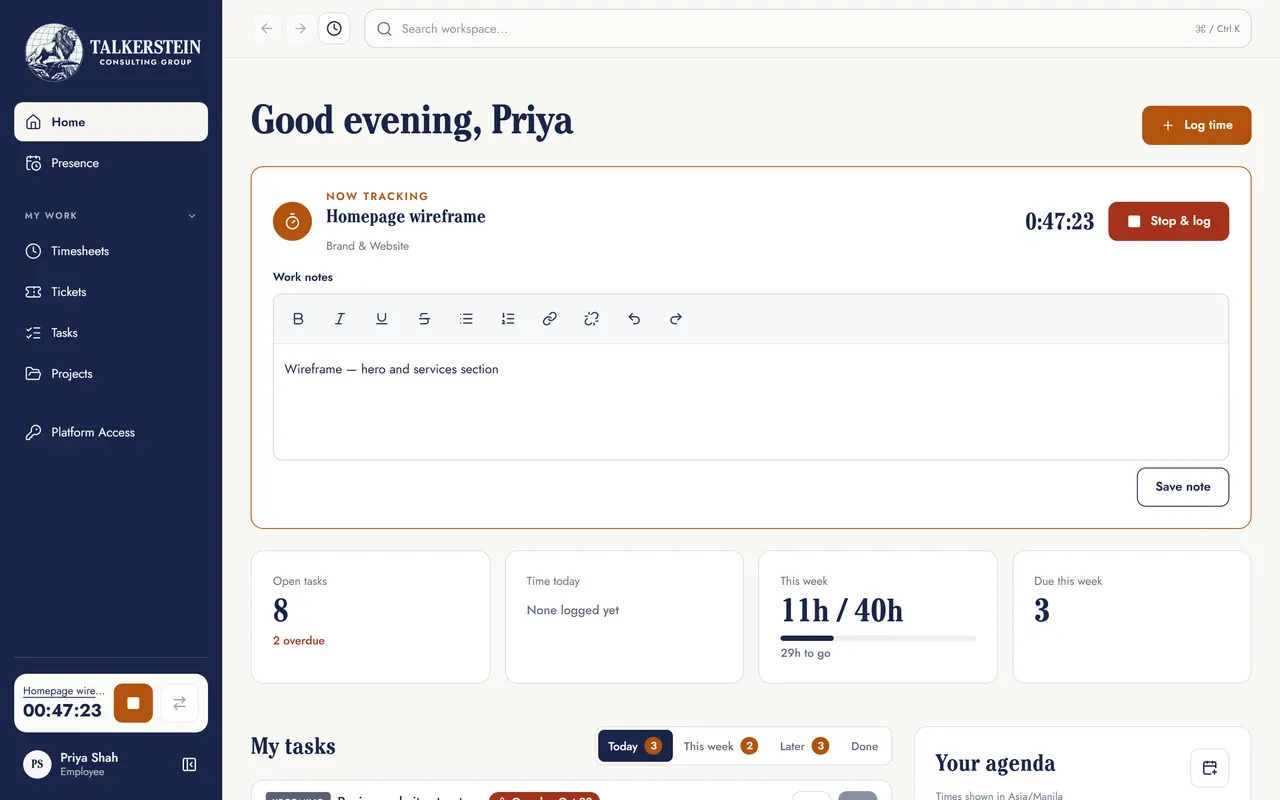The height and width of the screenshot is (800, 1280).
Task: Insert a bulleted list in notes
Action: click(466, 319)
